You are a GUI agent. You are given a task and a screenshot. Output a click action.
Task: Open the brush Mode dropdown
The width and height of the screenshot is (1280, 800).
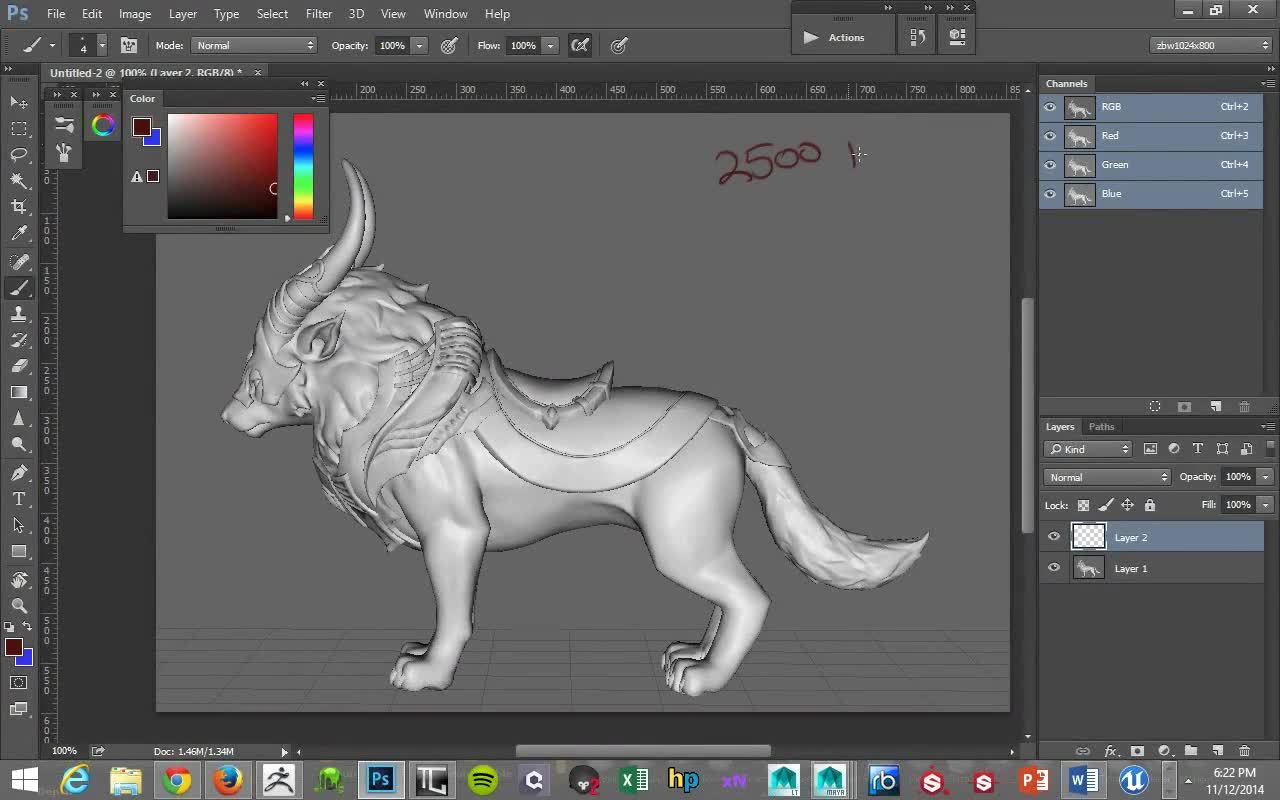(254, 45)
